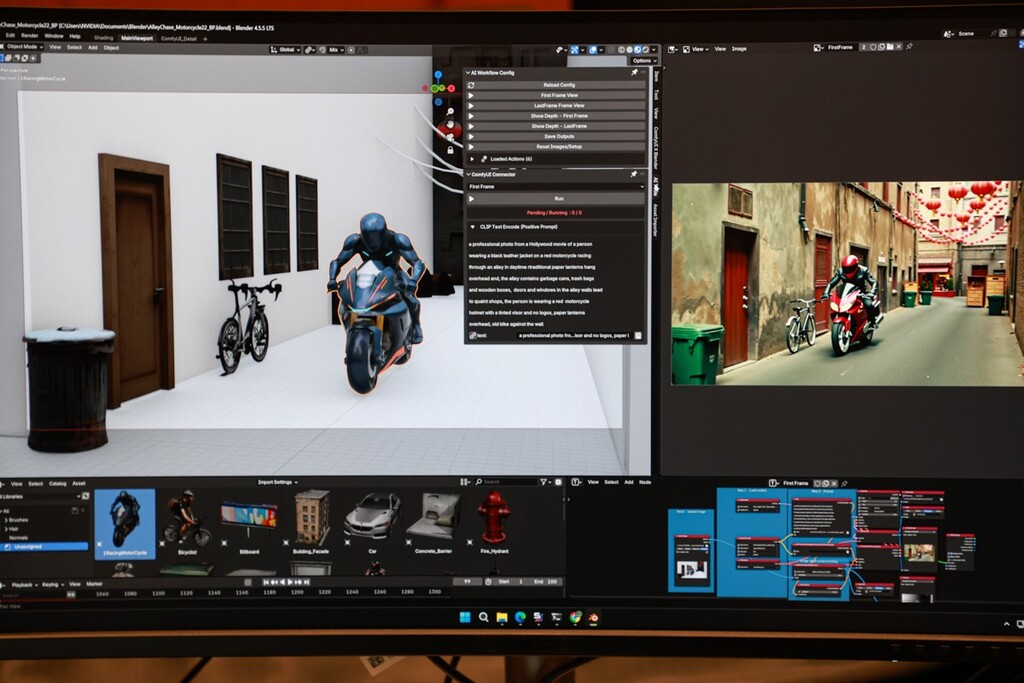The height and width of the screenshot is (683, 1024).
Task: Run First Frame View action
Action: click(x=558, y=95)
